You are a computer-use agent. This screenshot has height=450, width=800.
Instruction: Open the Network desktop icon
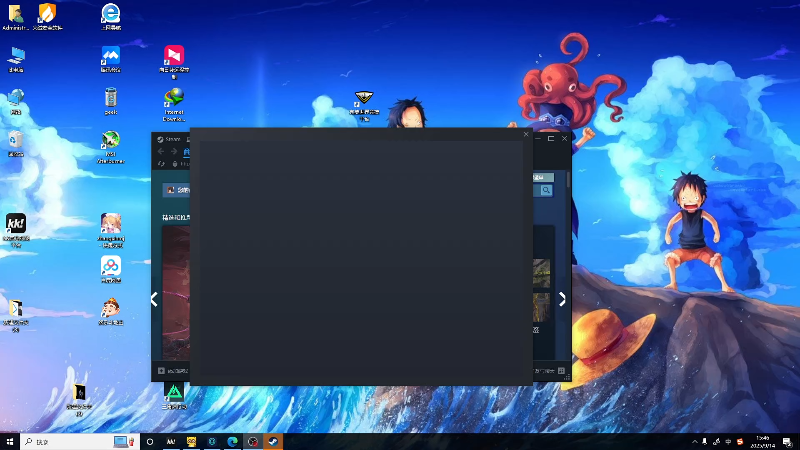point(16,102)
